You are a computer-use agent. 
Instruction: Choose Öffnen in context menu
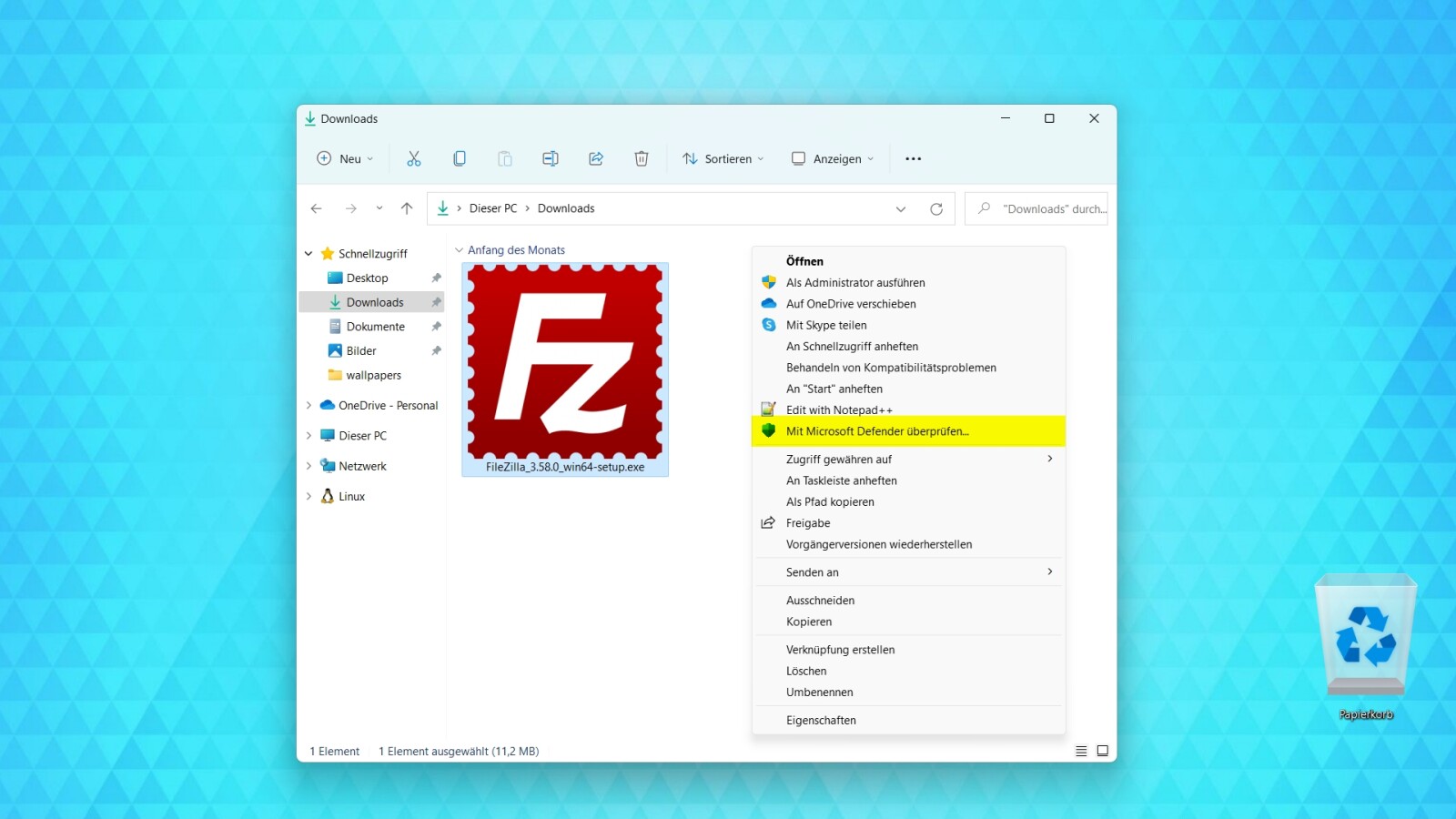(908, 261)
